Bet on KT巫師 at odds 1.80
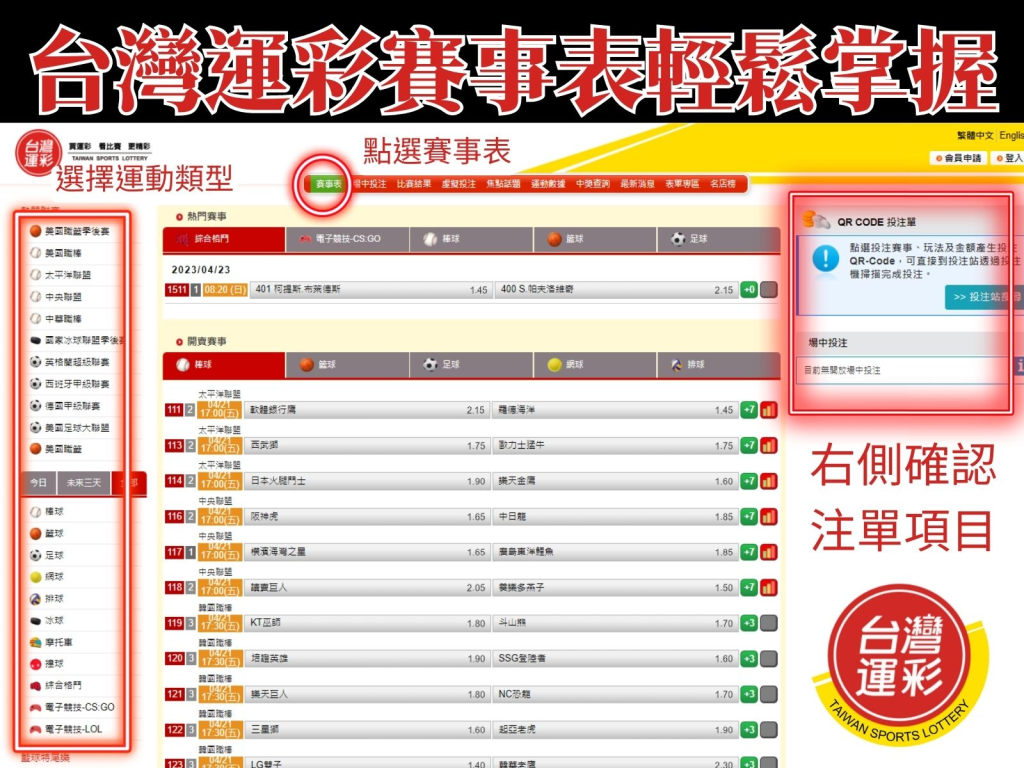Viewport: 1024px width, 768px height. (x=368, y=623)
